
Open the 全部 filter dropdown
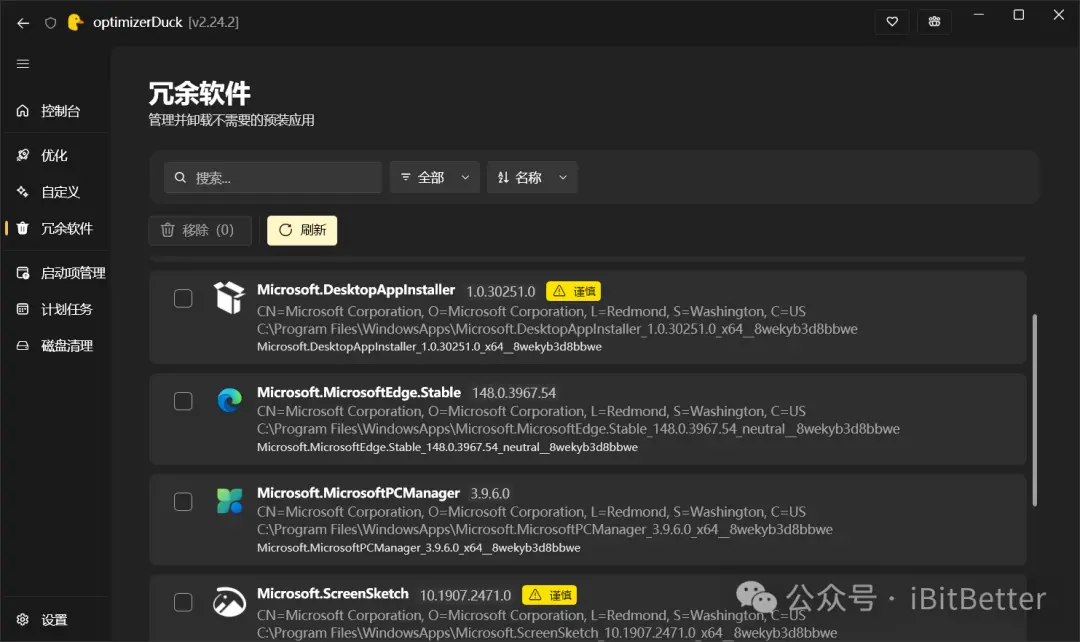point(435,178)
